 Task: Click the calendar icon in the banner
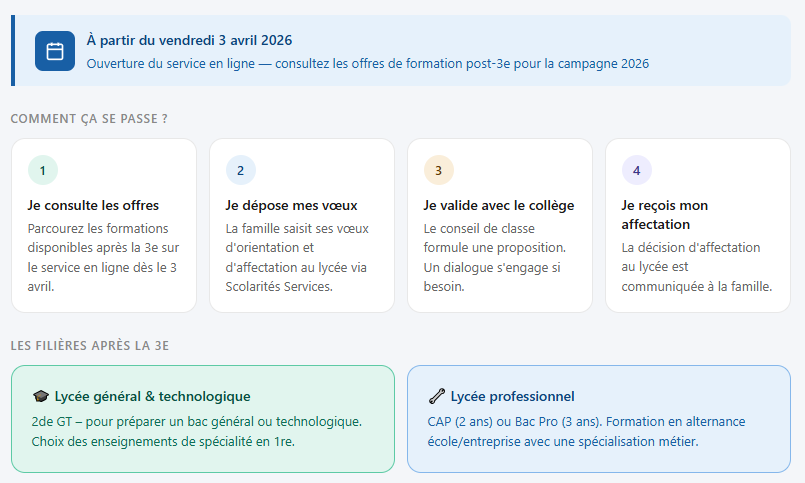point(55,51)
